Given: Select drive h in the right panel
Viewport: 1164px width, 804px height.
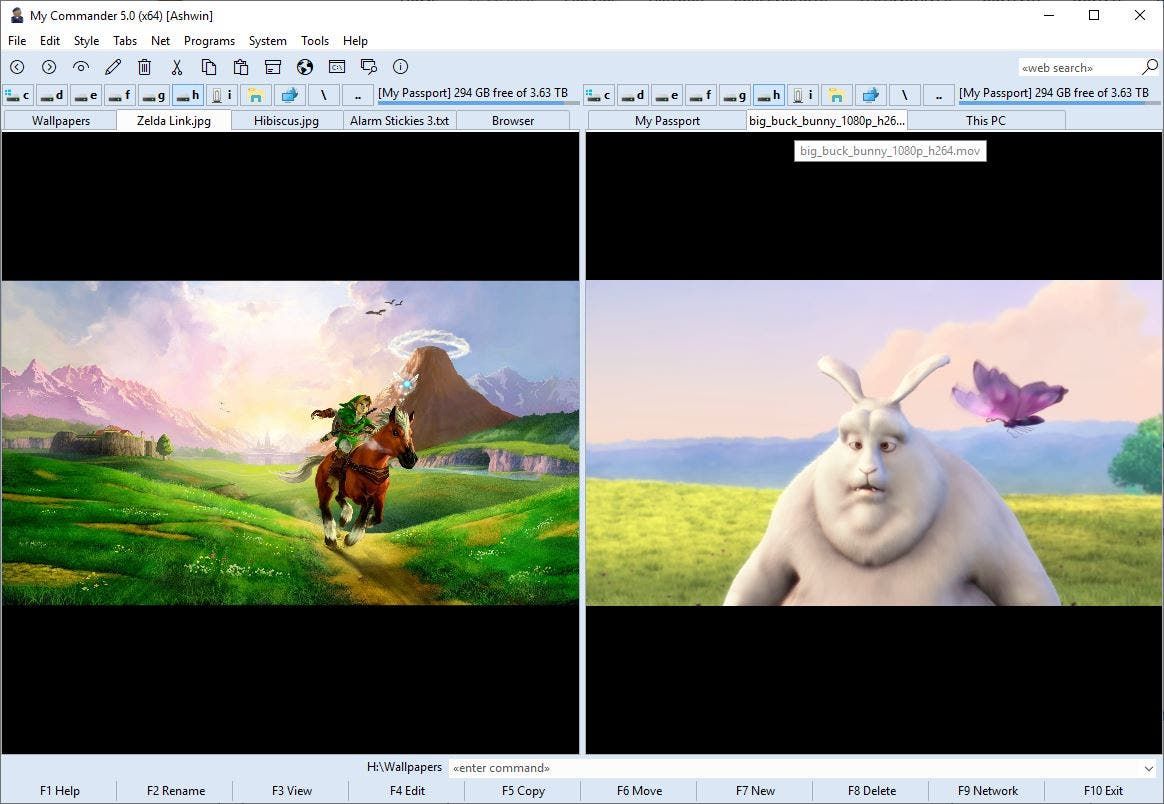Looking at the screenshot, I should (x=769, y=94).
